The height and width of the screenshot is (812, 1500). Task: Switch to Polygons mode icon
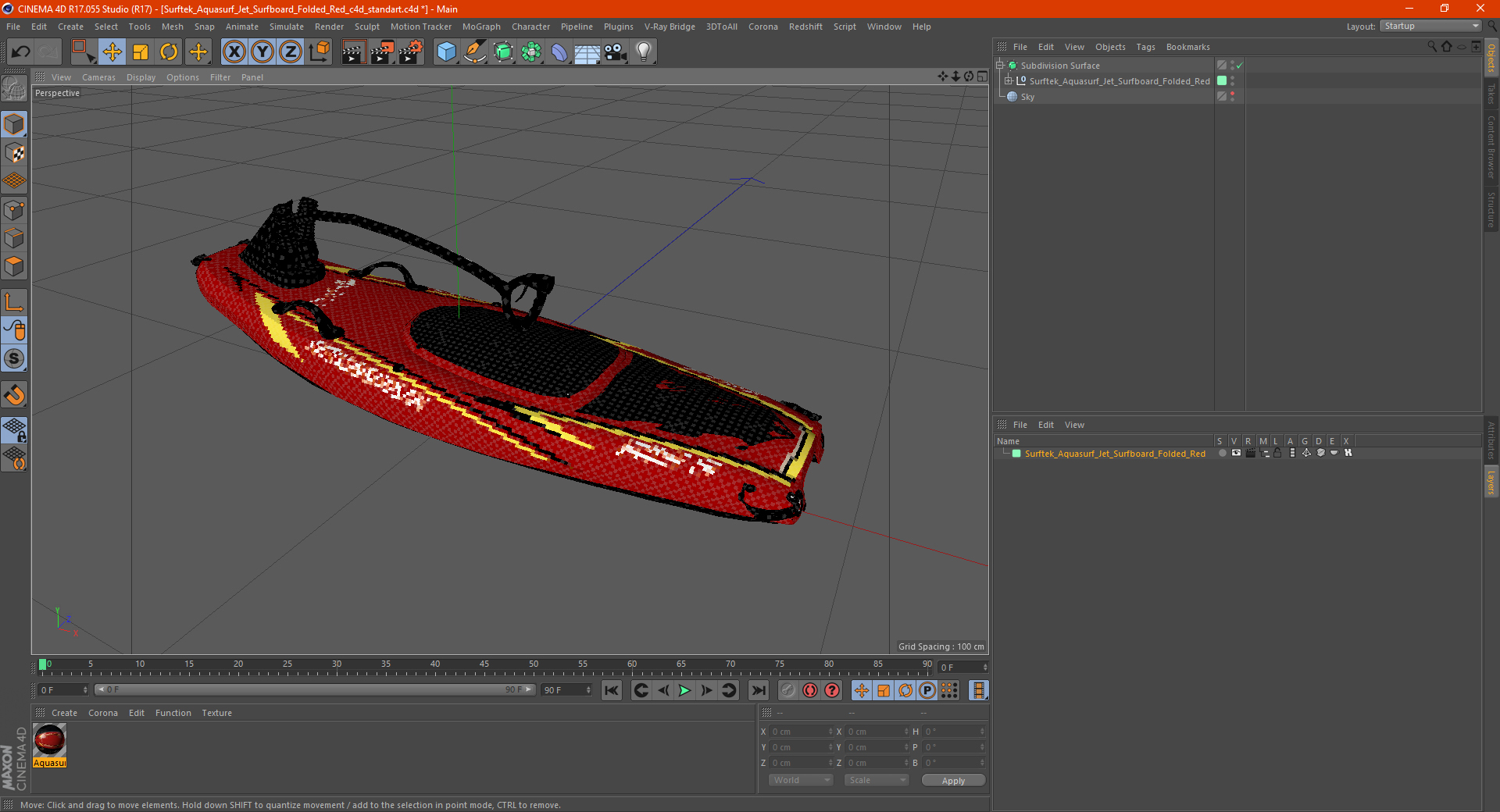coord(14,266)
